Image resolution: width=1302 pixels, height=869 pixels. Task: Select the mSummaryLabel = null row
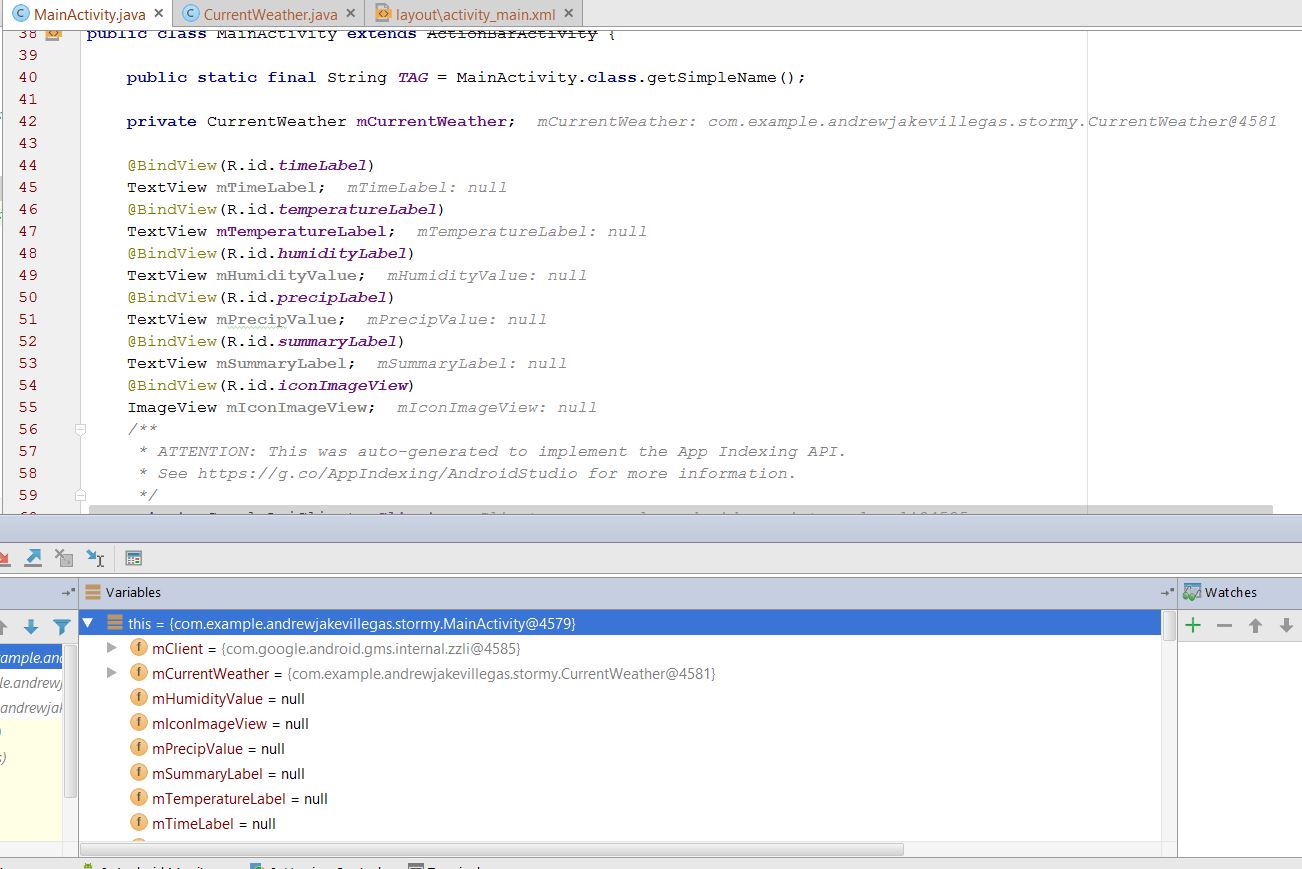click(x=620, y=773)
